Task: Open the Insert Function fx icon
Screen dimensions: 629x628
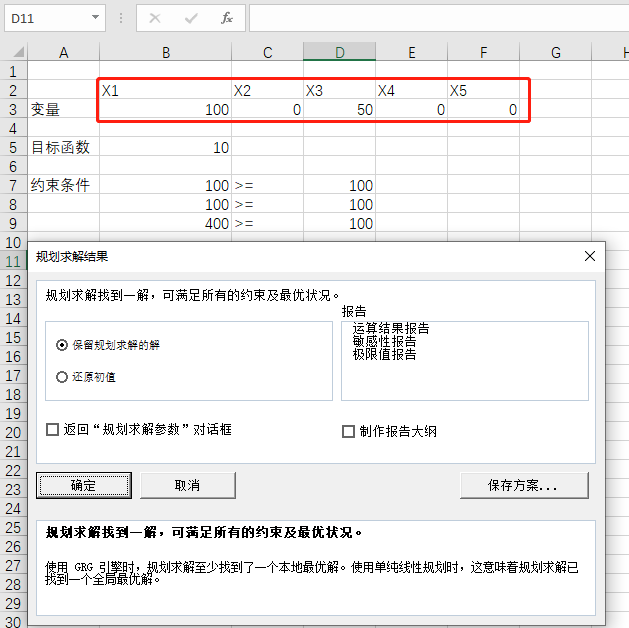Action: pos(226,18)
